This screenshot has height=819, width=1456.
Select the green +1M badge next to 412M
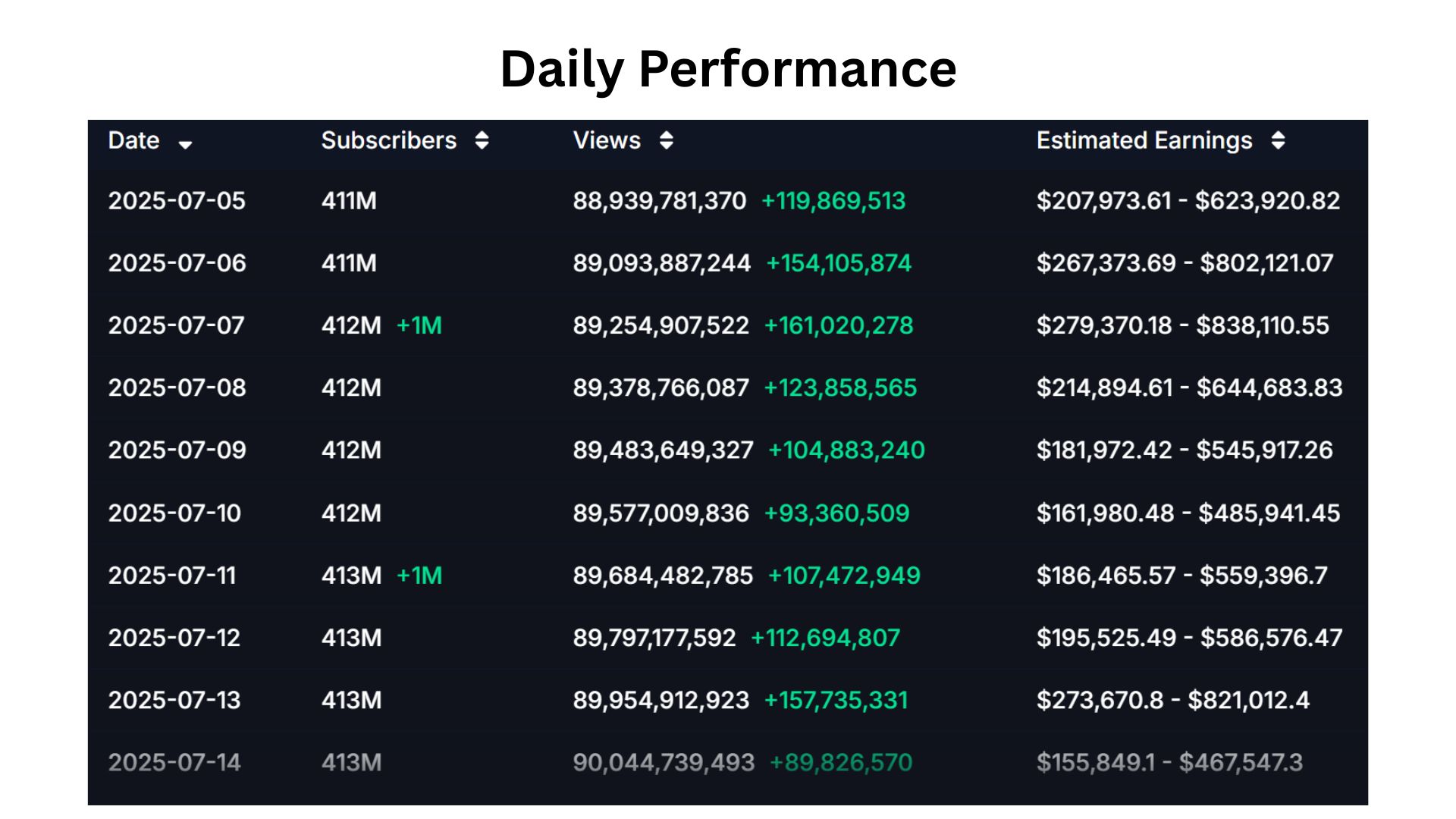click(x=420, y=325)
